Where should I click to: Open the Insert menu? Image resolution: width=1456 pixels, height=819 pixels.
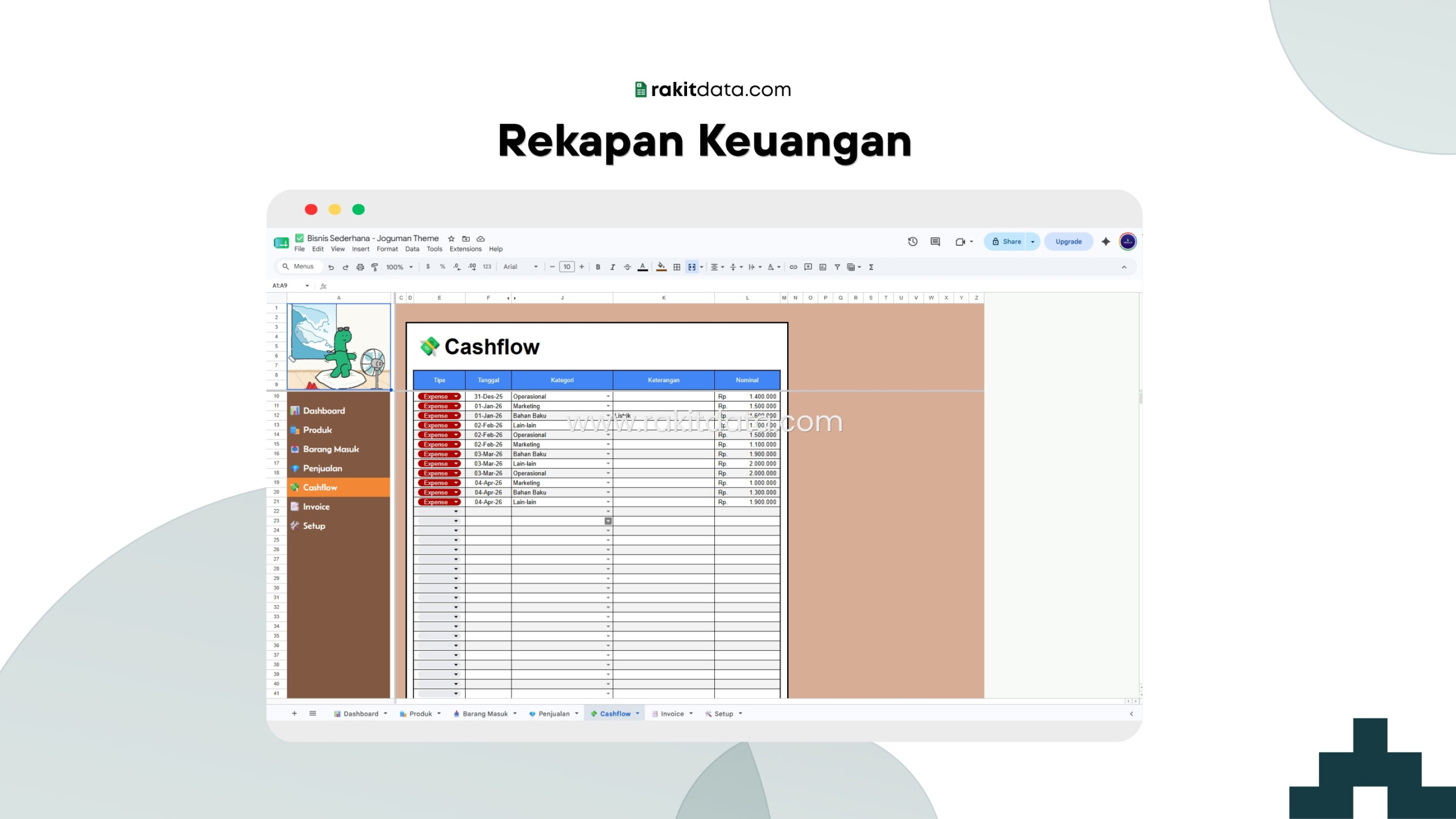[x=361, y=249]
